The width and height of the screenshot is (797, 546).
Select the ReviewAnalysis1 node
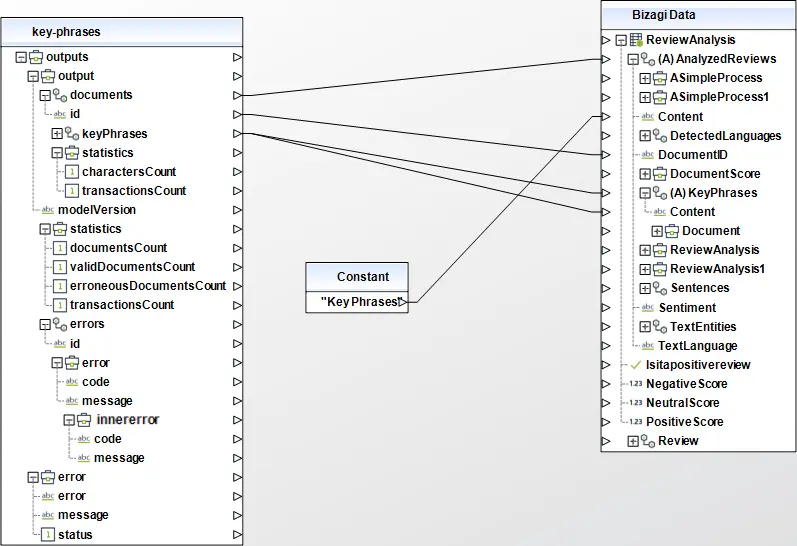717,269
